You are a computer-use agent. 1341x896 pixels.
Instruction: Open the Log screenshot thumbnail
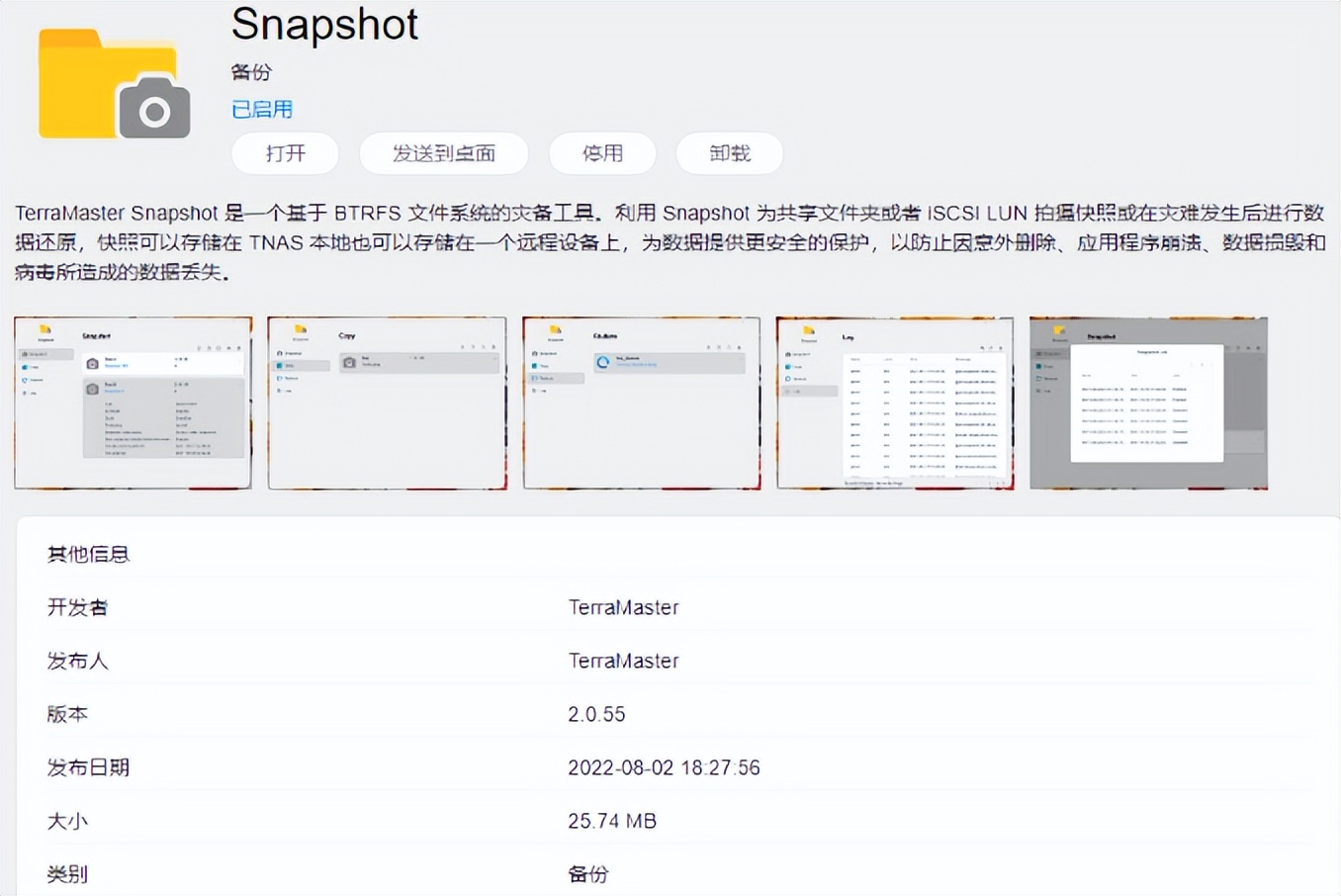pyautogui.click(x=894, y=402)
